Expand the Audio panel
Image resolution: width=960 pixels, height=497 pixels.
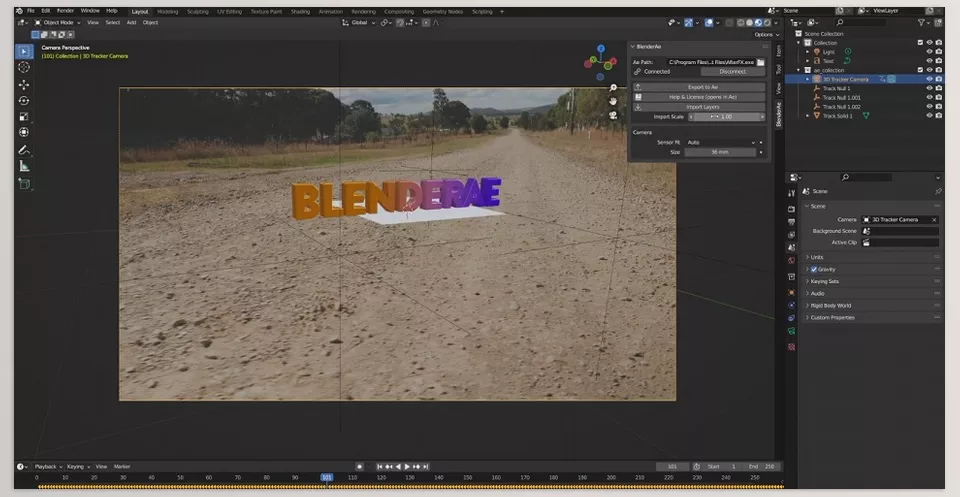pyautogui.click(x=817, y=294)
